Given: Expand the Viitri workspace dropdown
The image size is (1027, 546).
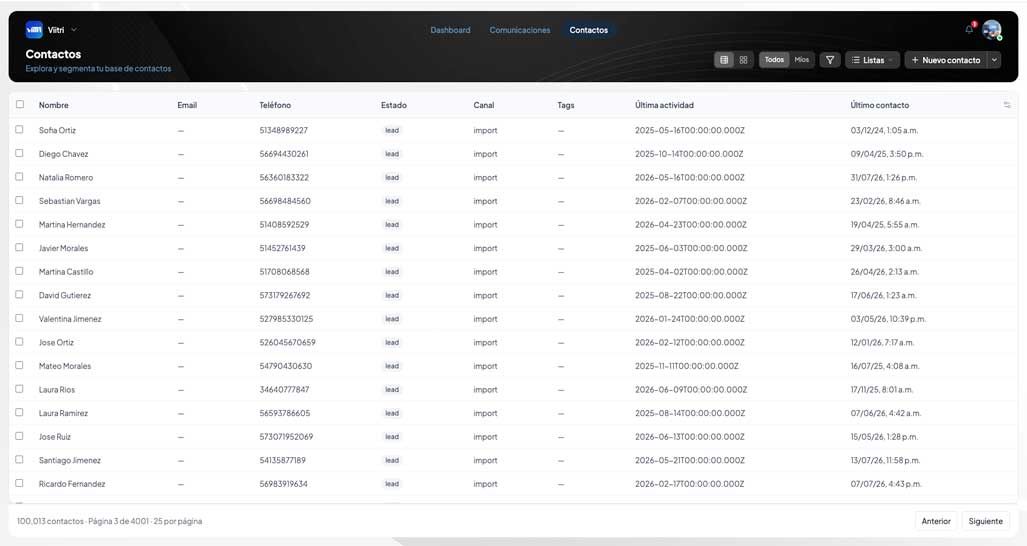Looking at the screenshot, I should (73, 29).
